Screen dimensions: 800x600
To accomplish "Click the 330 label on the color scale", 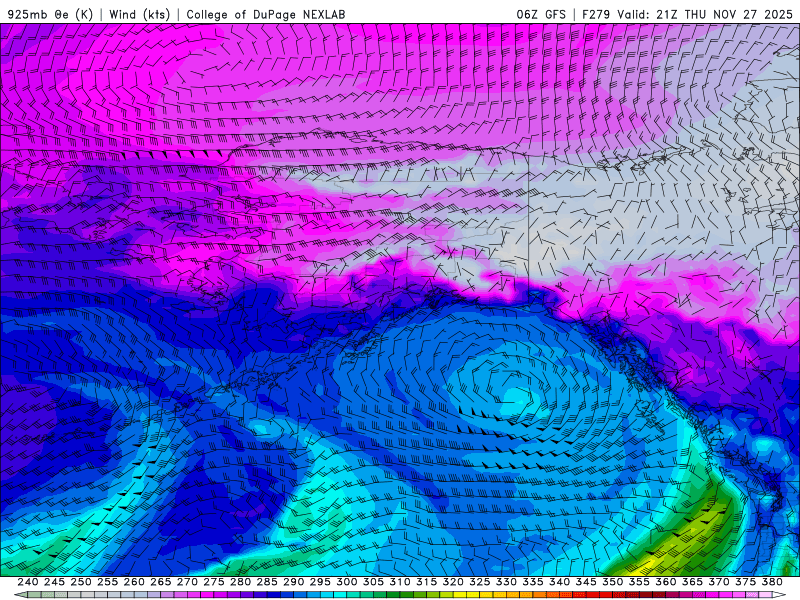I will click(x=506, y=582).
